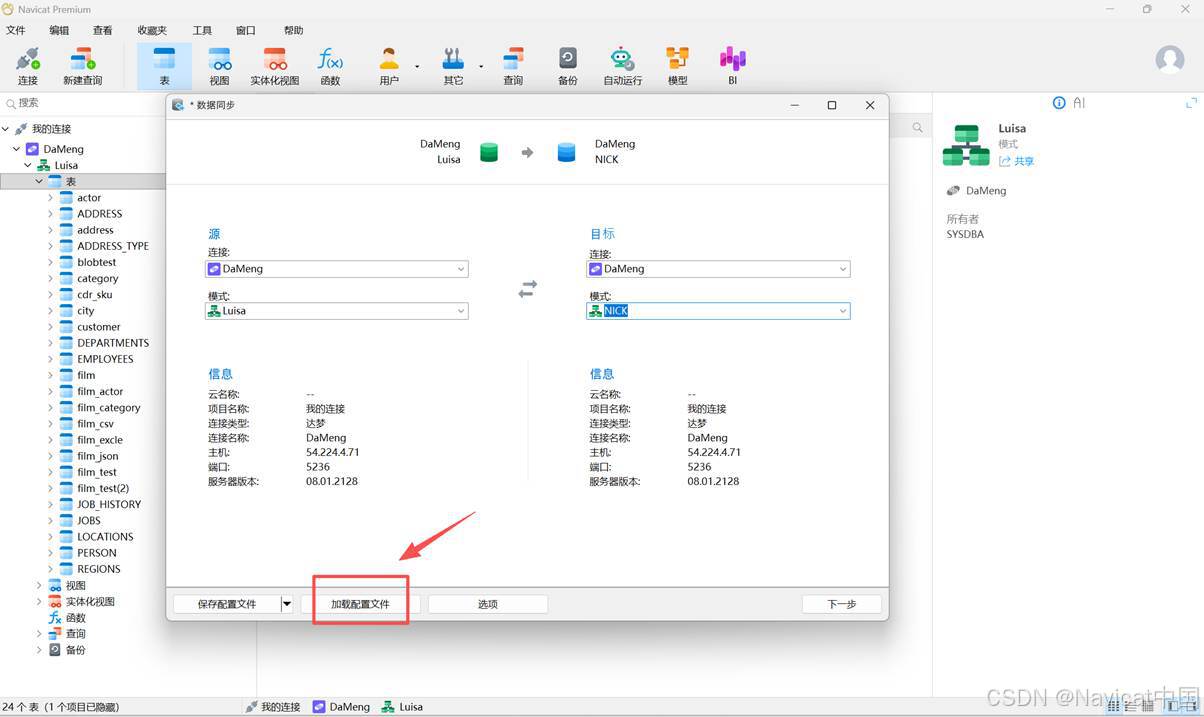The height and width of the screenshot is (717, 1204).
Task: Open the 用户 (User) toolbar icon
Action: [389, 66]
